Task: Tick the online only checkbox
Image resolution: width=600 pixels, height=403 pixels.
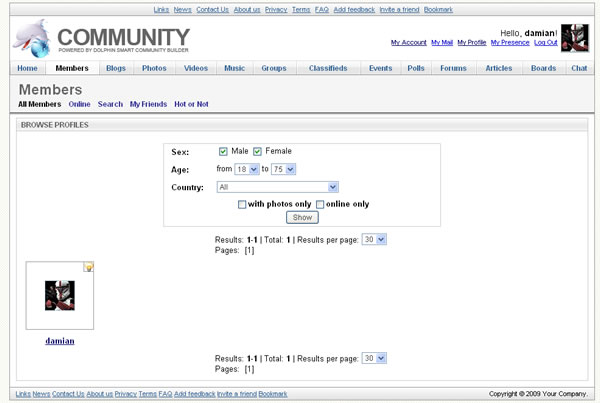Action: pos(320,204)
